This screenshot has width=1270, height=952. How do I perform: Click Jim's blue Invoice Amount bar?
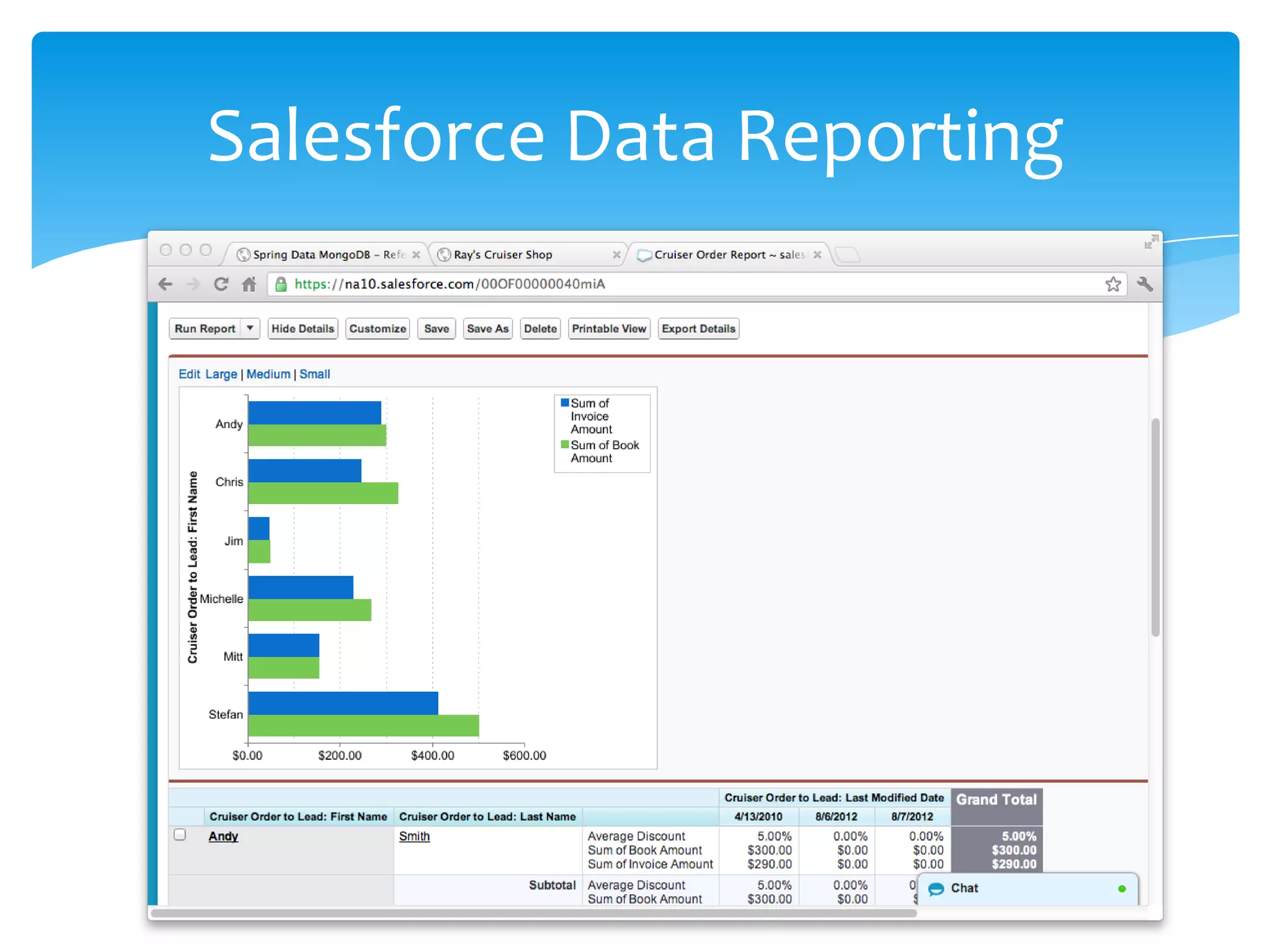(259, 529)
